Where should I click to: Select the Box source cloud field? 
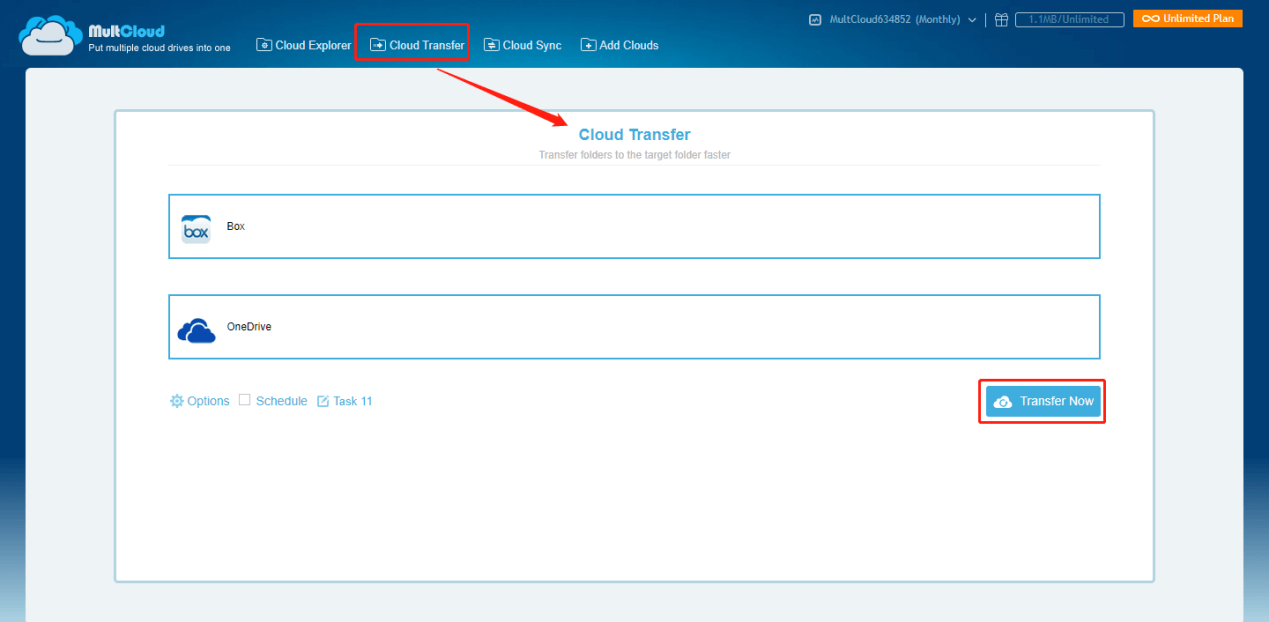click(x=634, y=226)
